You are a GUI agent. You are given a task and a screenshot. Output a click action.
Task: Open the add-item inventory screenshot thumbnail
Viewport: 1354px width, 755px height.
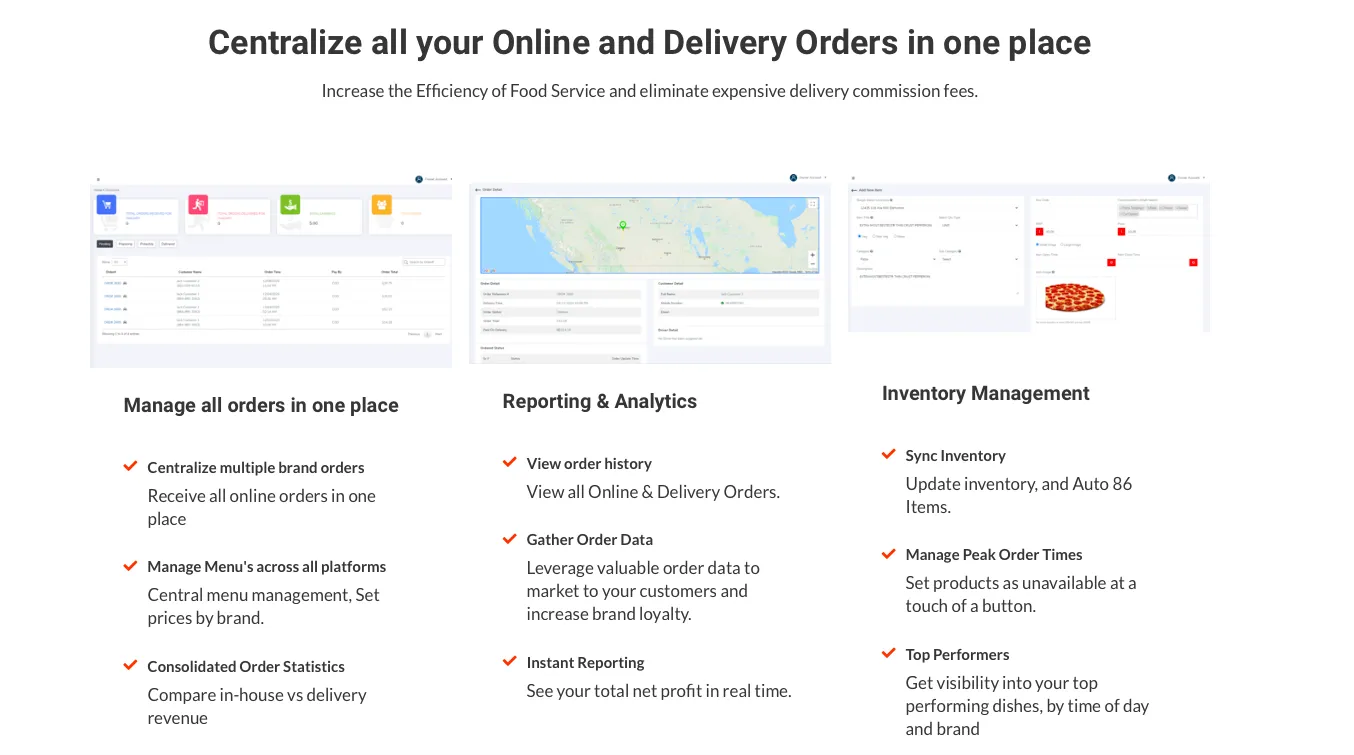click(x=1029, y=252)
